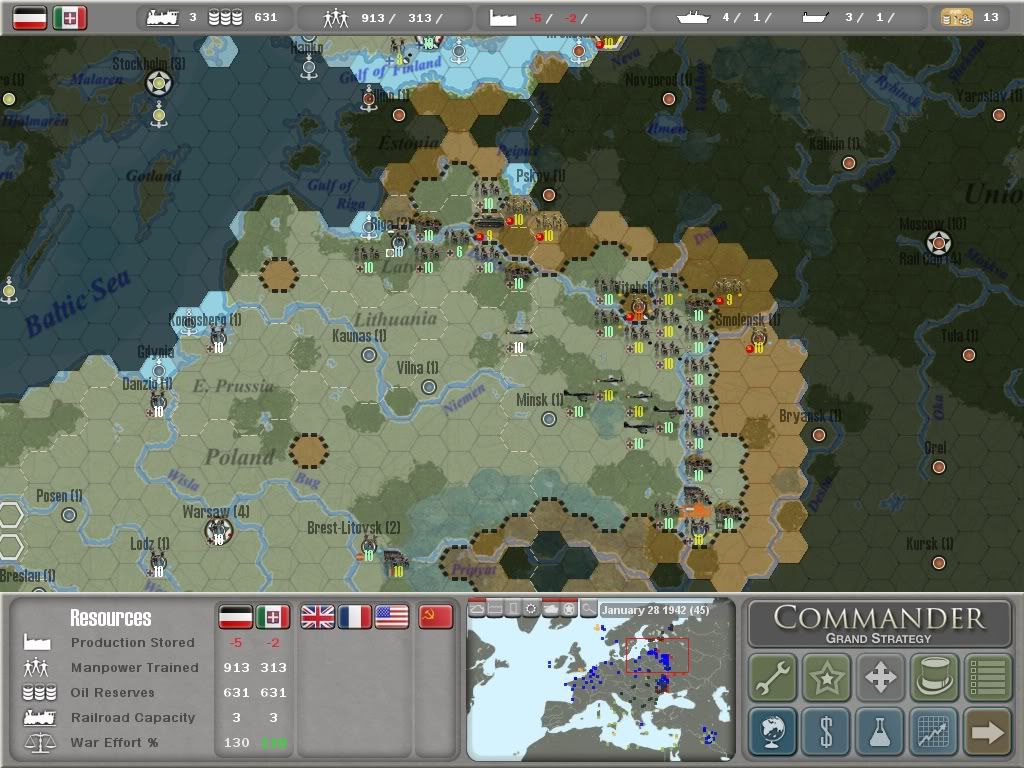This screenshot has width=1024, height=768.
Task: Click the Stockholm capital city marker
Action: pos(159,84)
